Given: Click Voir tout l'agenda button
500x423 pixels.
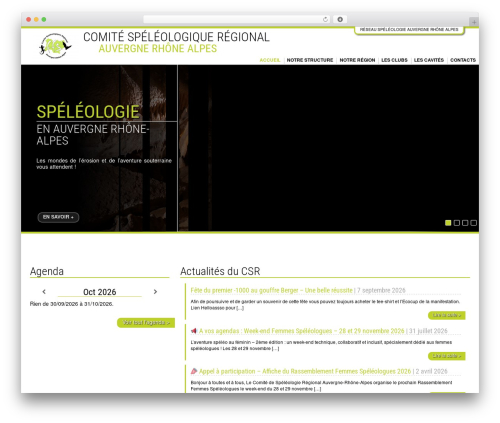Looking at the screenshot, I should [146, 323].
